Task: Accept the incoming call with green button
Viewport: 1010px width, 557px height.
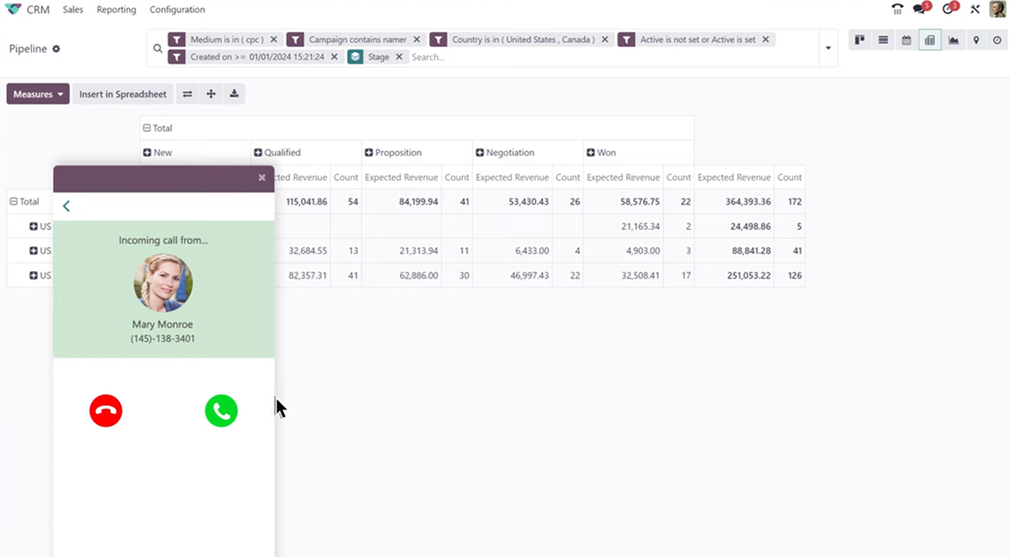Action: point(221,411)
